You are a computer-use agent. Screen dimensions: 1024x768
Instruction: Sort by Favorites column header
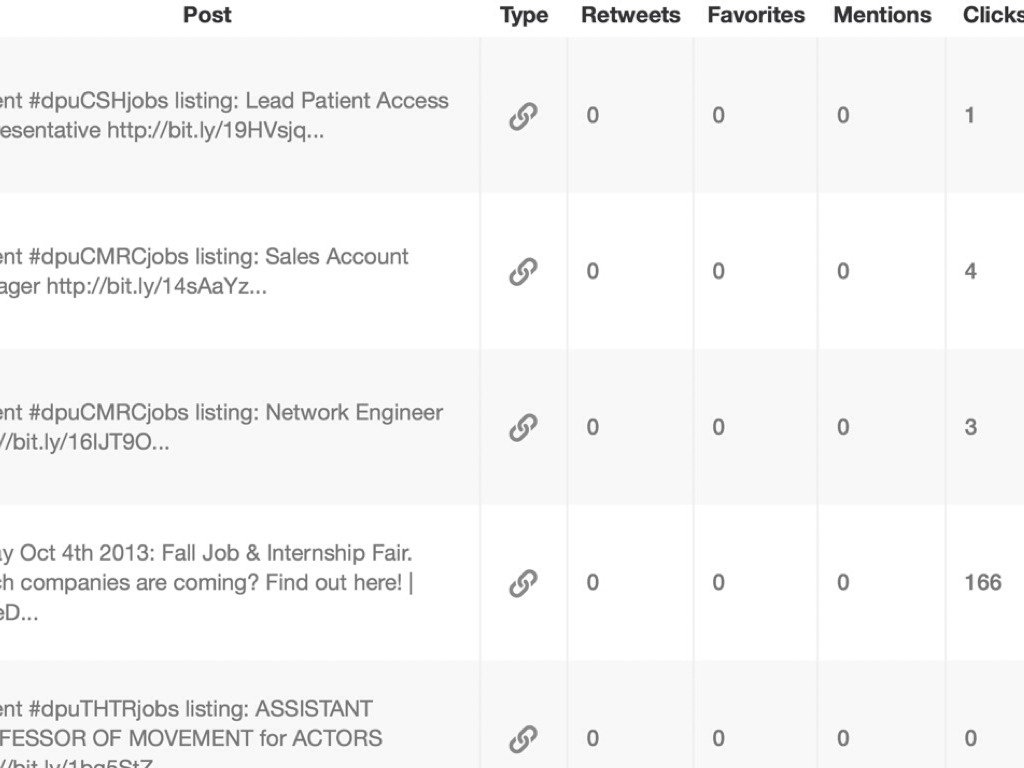(756, 15)
